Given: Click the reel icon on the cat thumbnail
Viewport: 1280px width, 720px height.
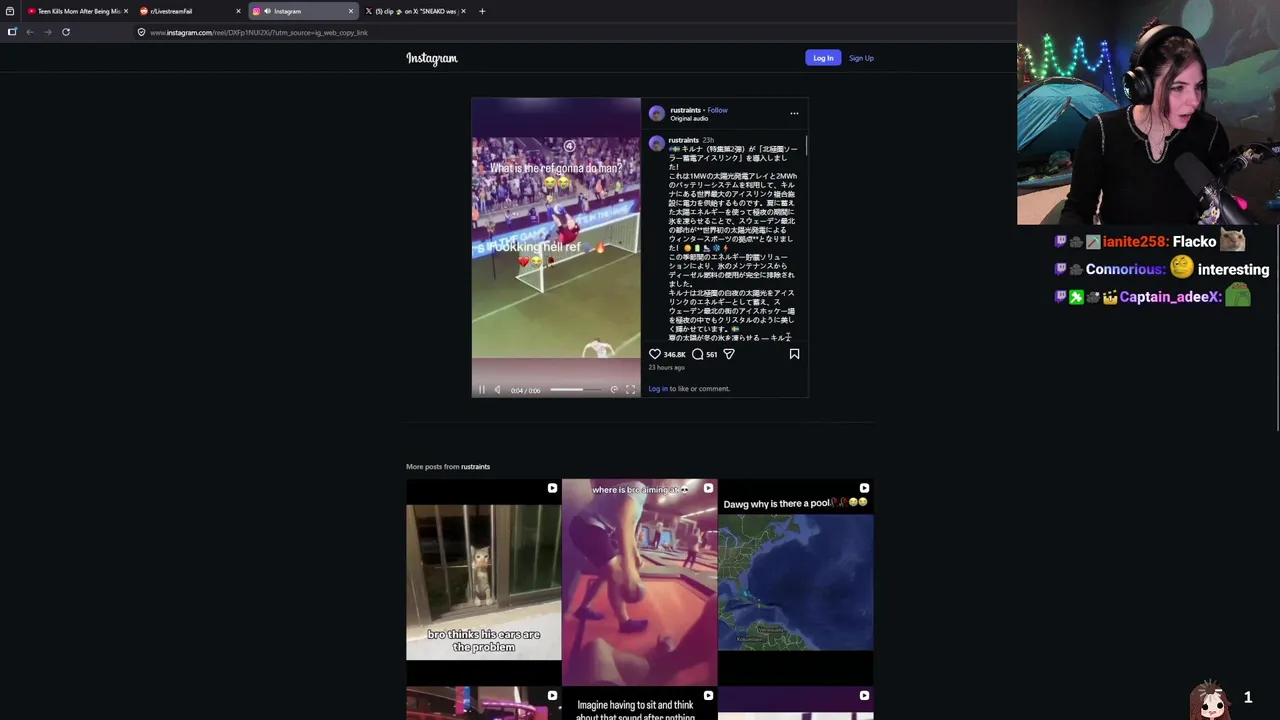Looking at the screenshot, I should [x=552, y=488].
